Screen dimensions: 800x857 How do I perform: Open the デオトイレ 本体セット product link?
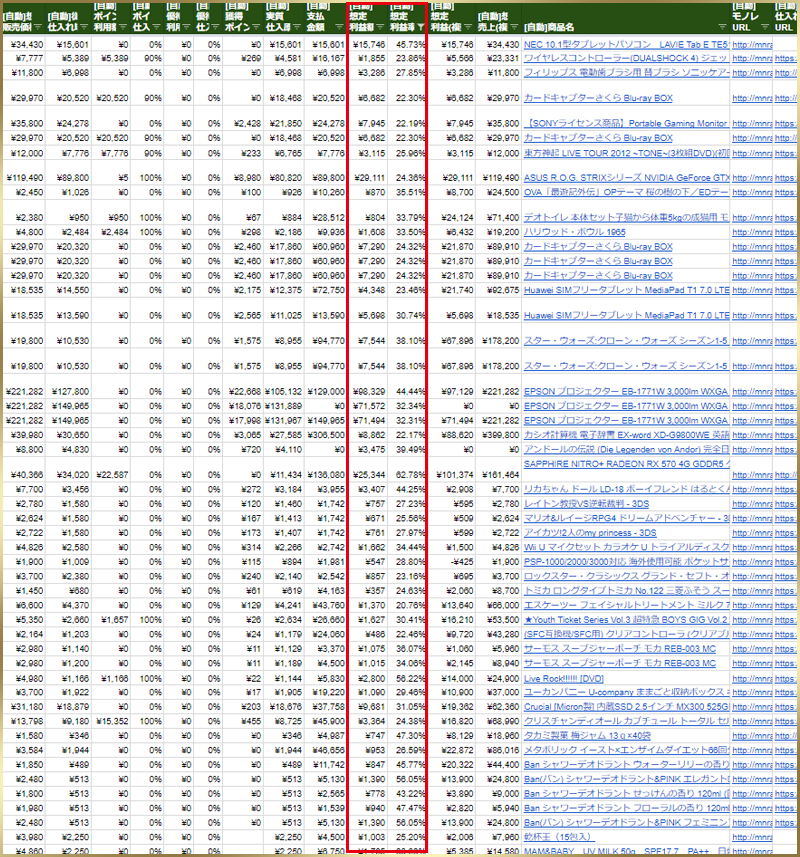click(626, 218)
